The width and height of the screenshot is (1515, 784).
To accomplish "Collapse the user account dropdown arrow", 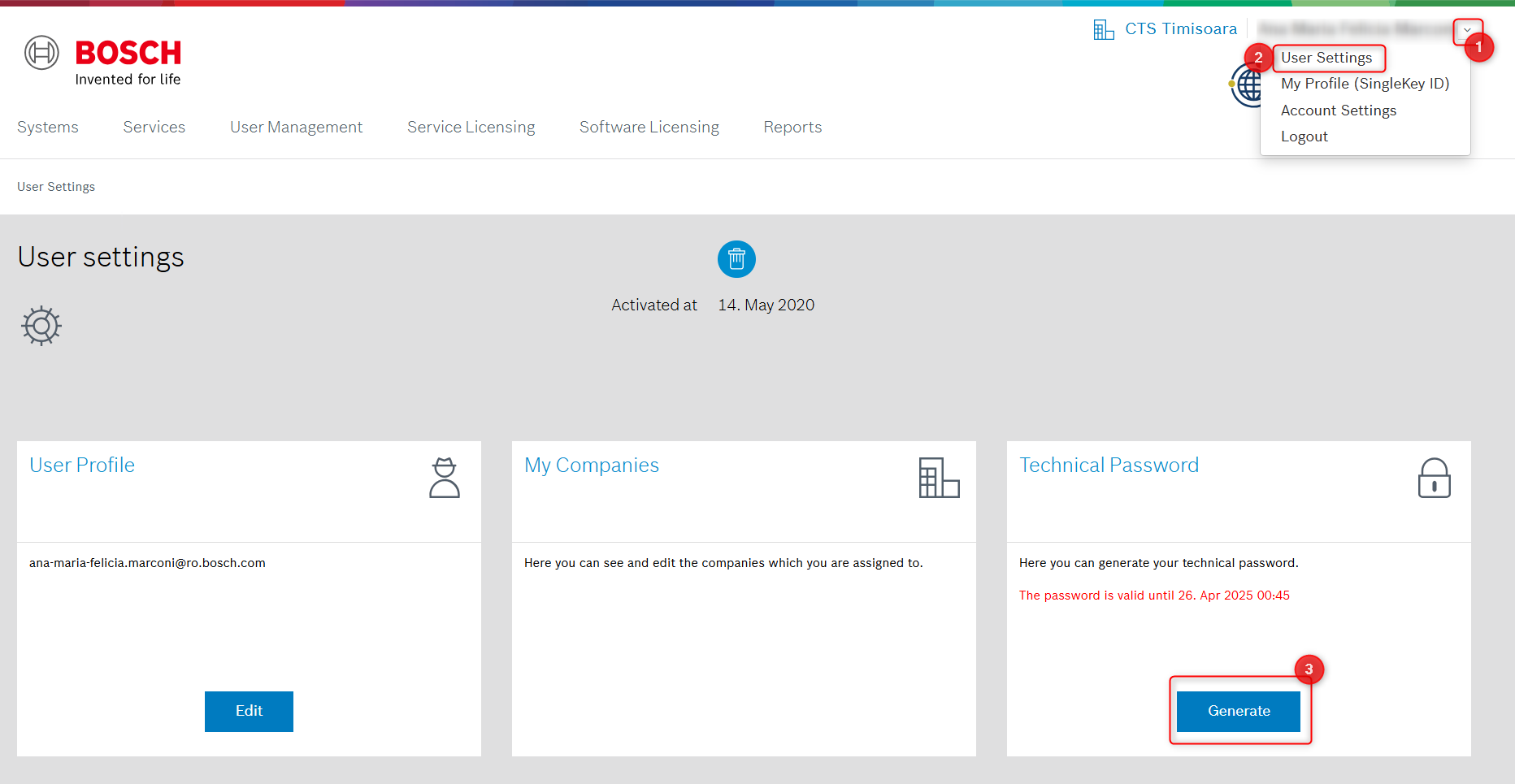I will (1467, 31).
